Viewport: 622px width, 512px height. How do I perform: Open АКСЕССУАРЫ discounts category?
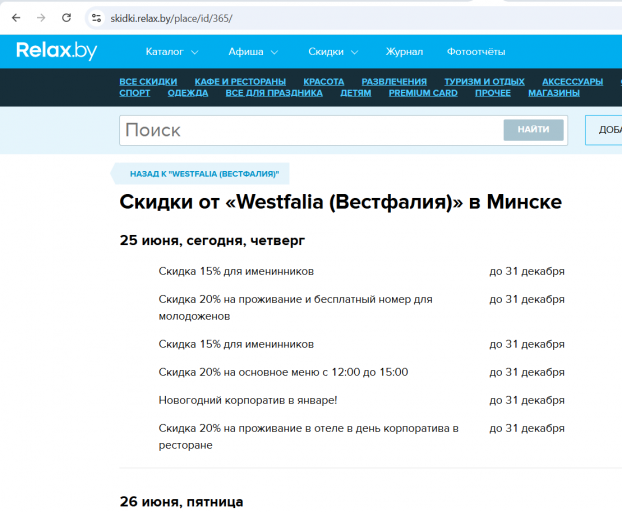pyautogui.click(x=572, y=82)
